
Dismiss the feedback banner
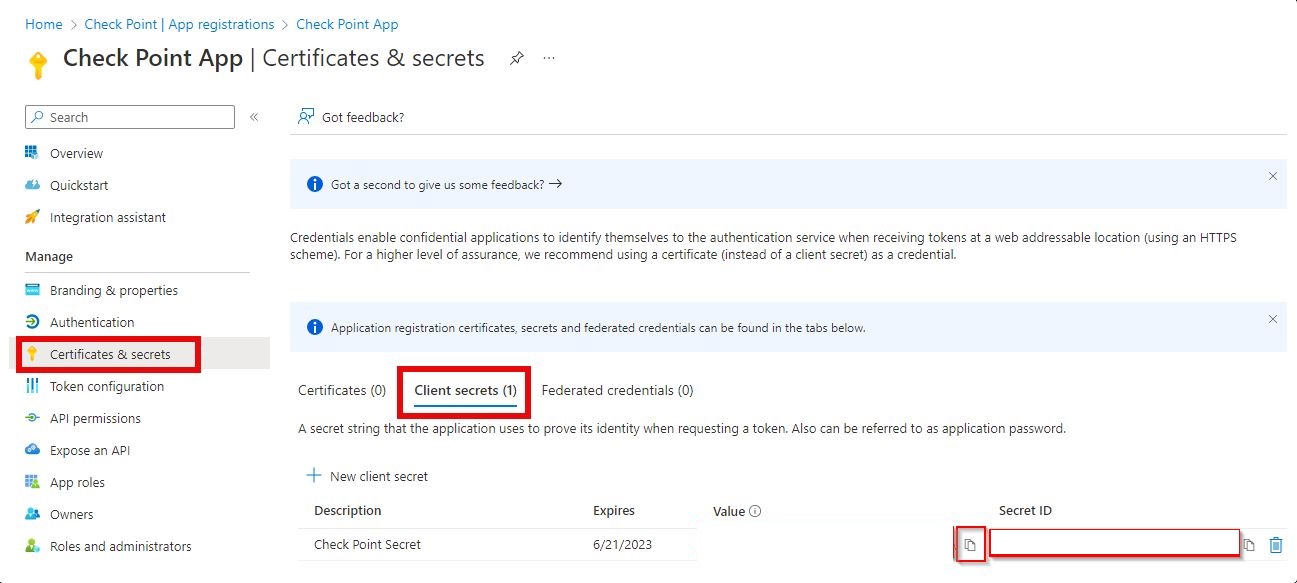pyautogui.click(x=1272, y=176)
